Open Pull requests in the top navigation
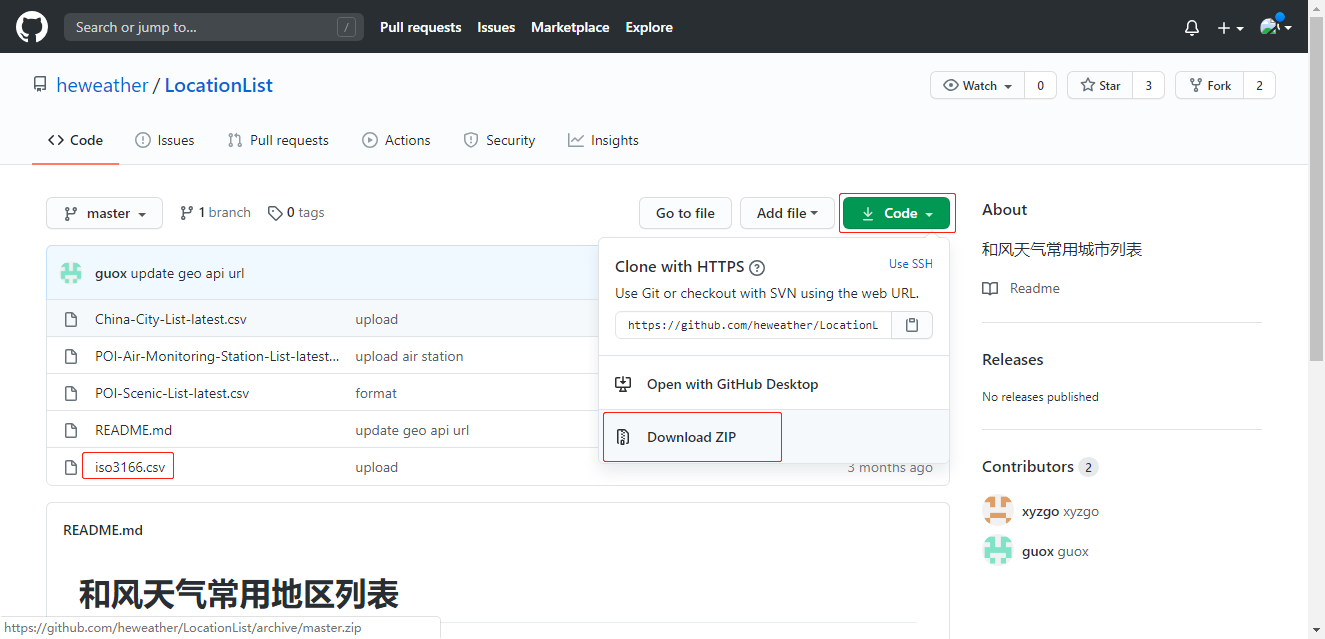The height and width of the screenshot is (639, 1325). [420, 28]
